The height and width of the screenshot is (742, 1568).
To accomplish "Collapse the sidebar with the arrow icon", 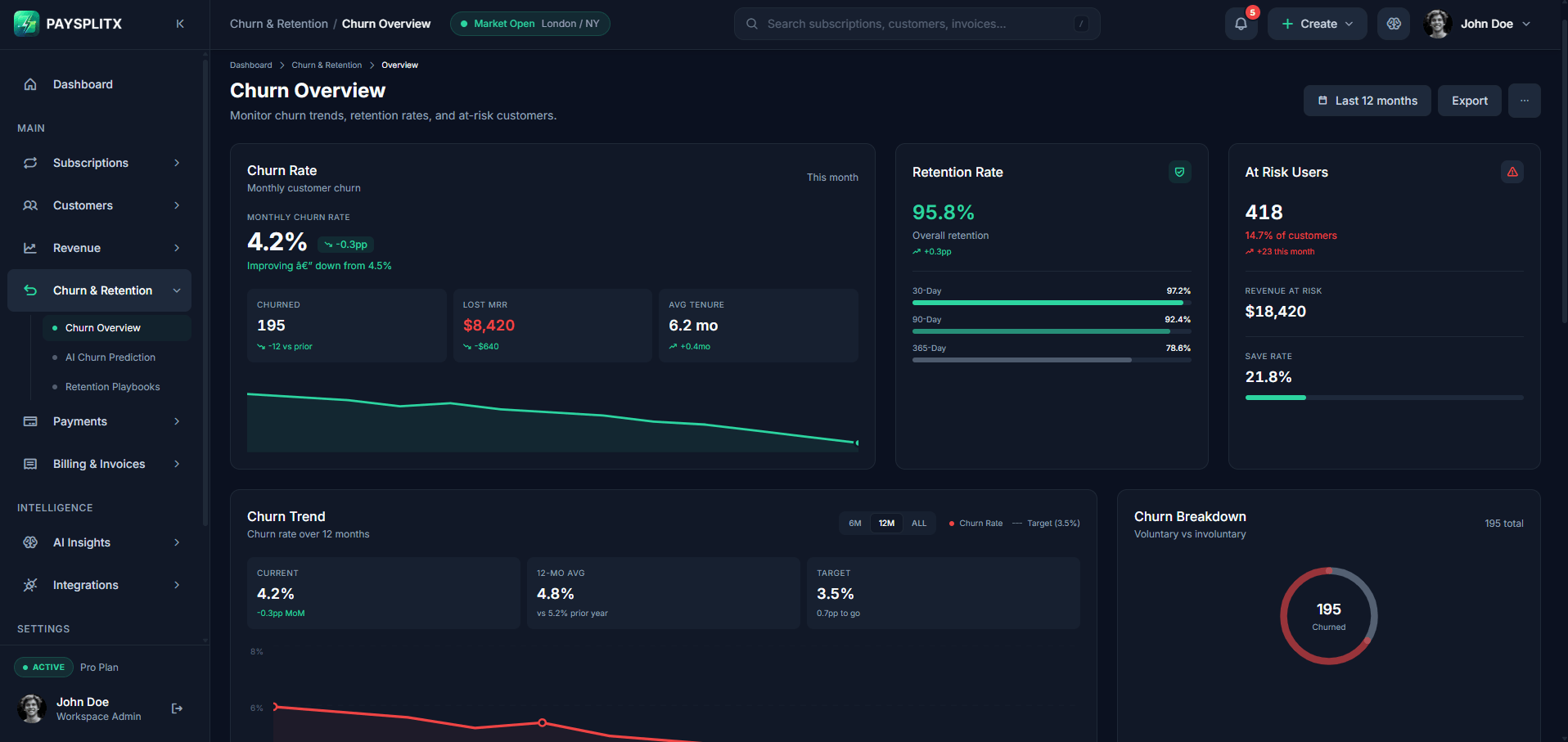I will click(180, 24).
